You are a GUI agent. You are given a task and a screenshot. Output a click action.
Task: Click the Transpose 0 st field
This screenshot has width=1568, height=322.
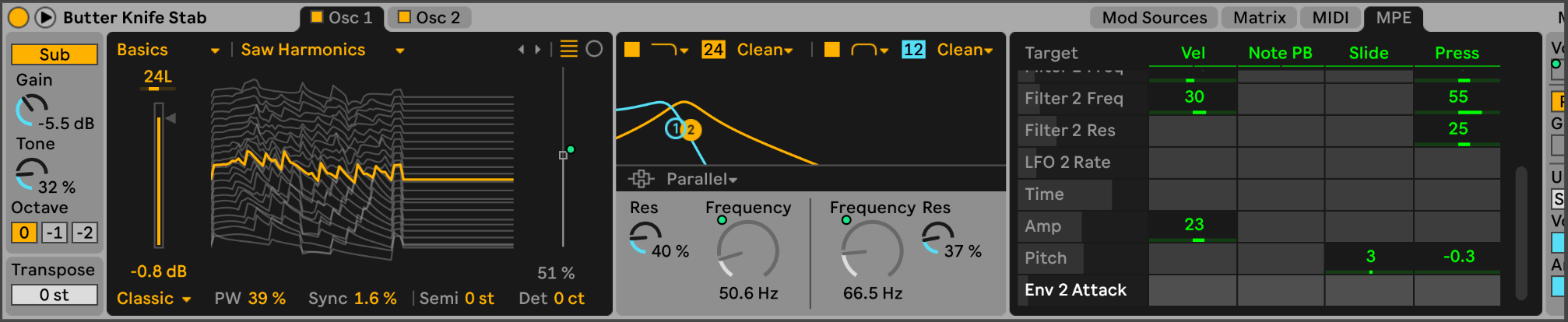(x=54, y=295)
